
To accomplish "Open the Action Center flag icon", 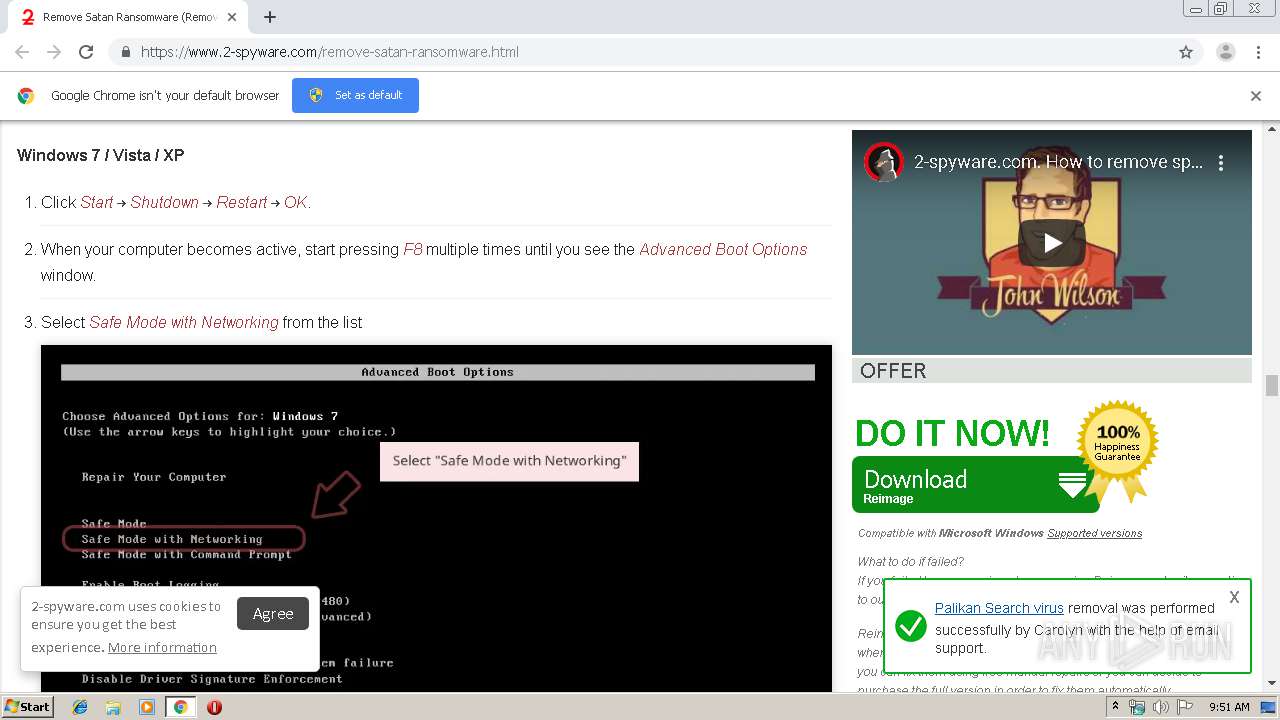I will coord(1184,707).
